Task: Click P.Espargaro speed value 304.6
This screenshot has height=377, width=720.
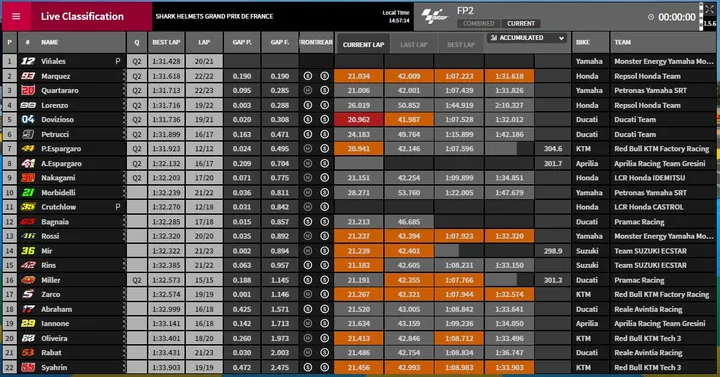Action: click(553, 149)
